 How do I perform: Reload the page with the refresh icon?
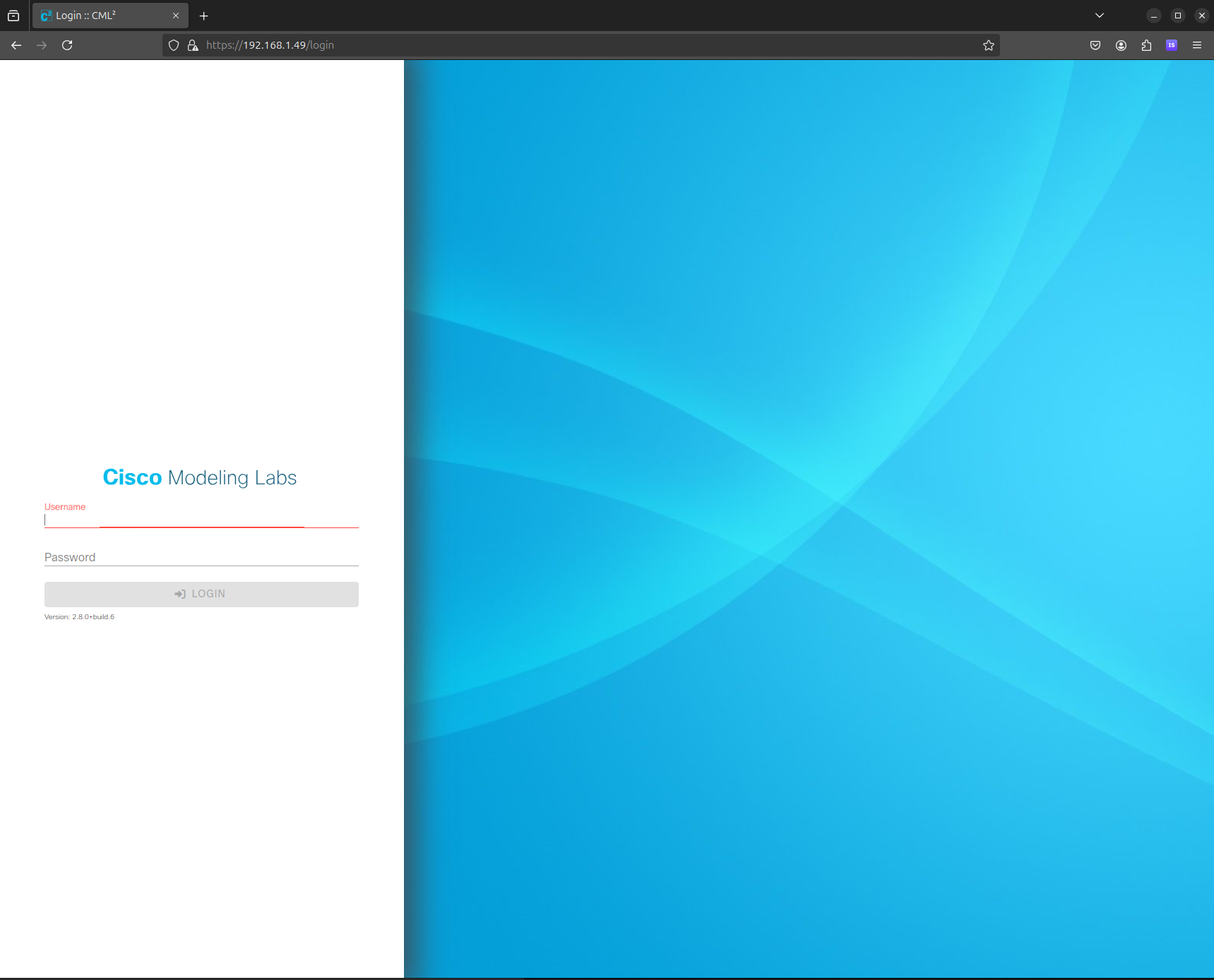tap(67, 45)
